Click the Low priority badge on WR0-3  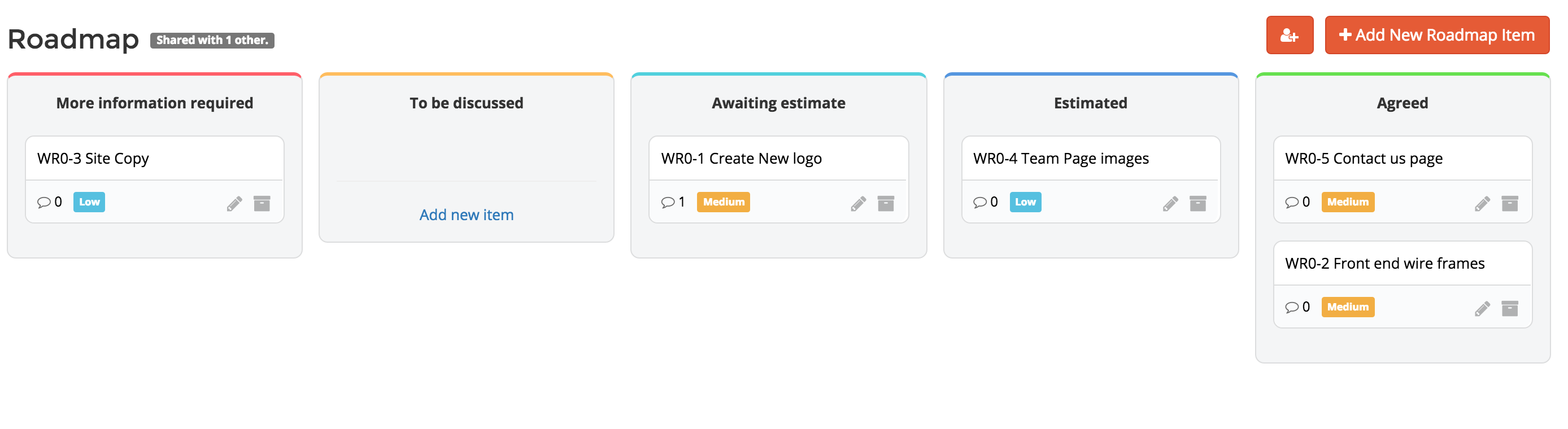(89, 202)
